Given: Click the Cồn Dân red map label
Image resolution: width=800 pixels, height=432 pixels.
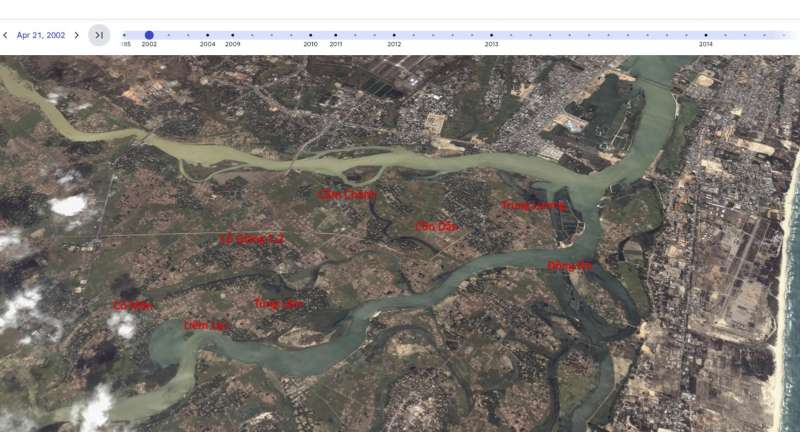Looking at the screenshot, I should [437, 226].
